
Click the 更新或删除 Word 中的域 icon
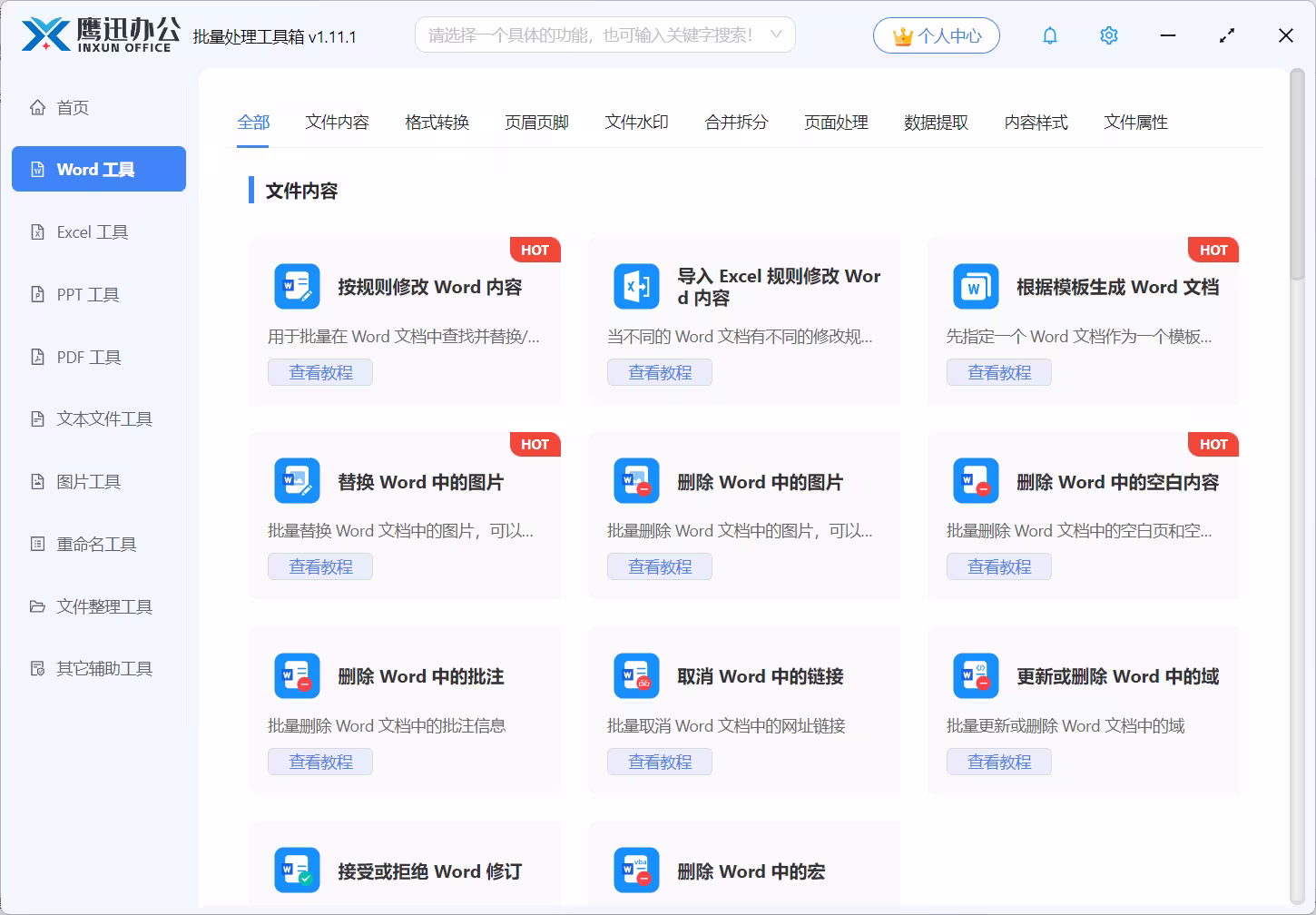[x=976, y=676]
